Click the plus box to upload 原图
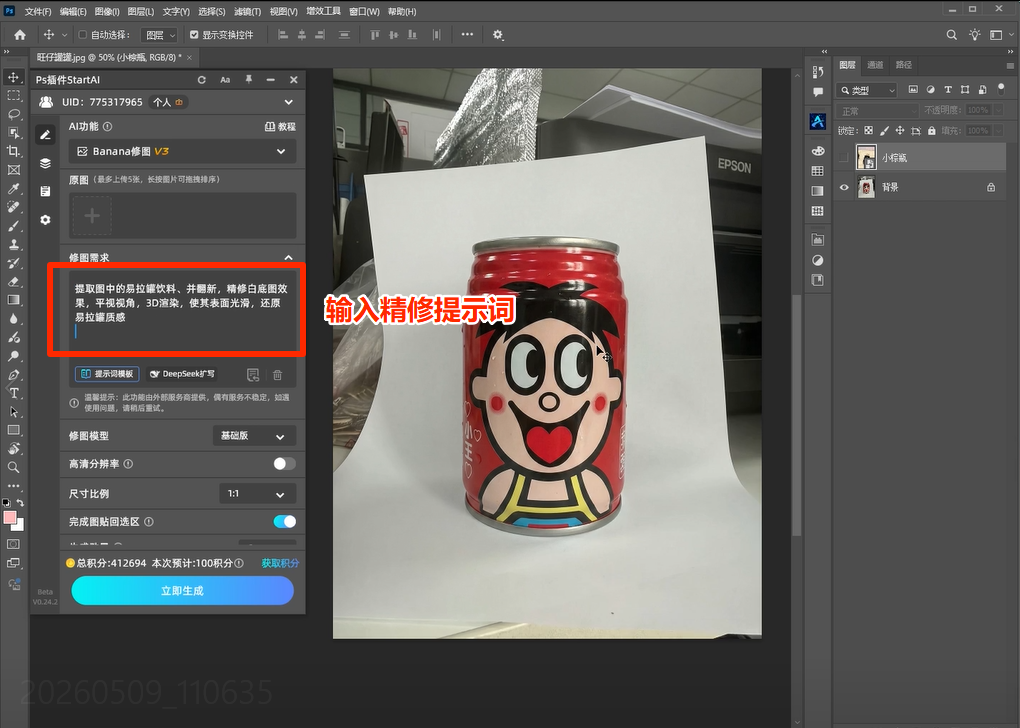 coord(92,215)
